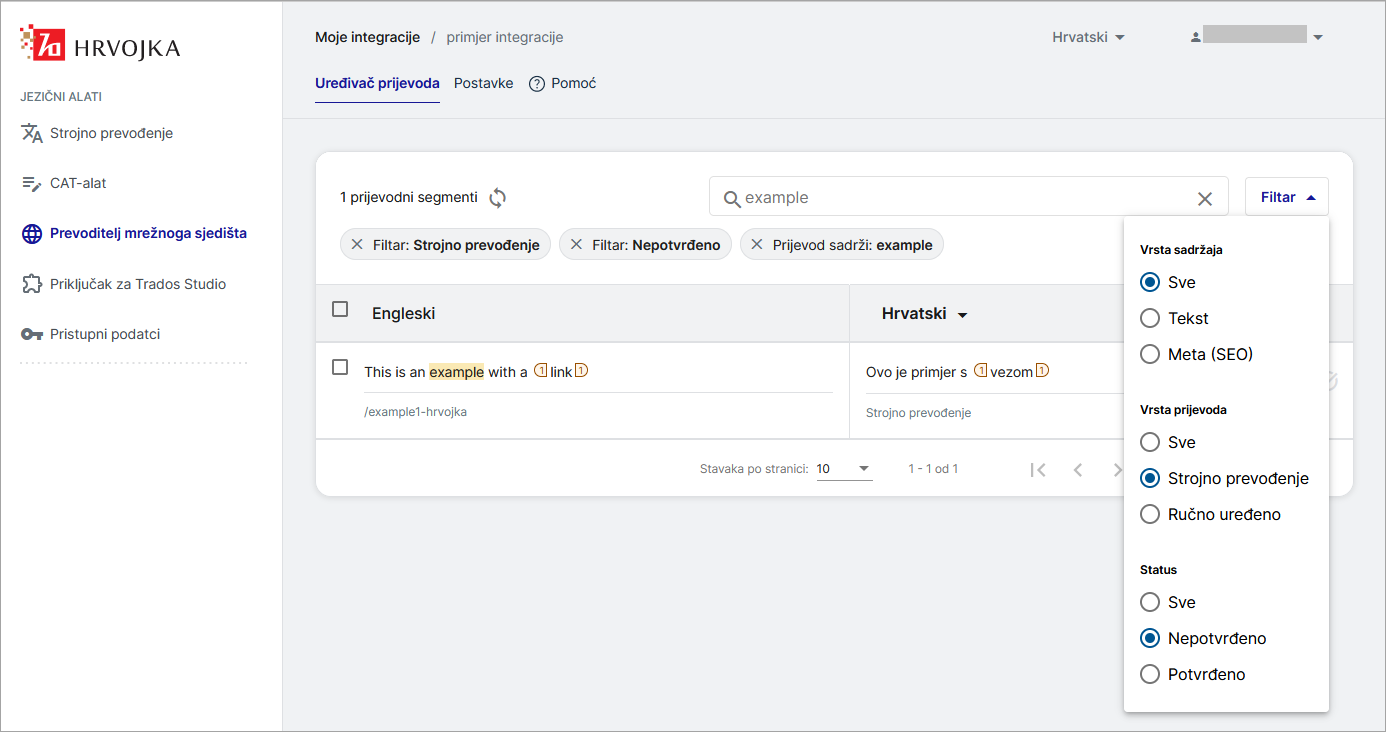Select the 'Potvrđeno' status radio
Image resolution: width=1386 pixels, height=732 pixels.
tap(1150, 674)
